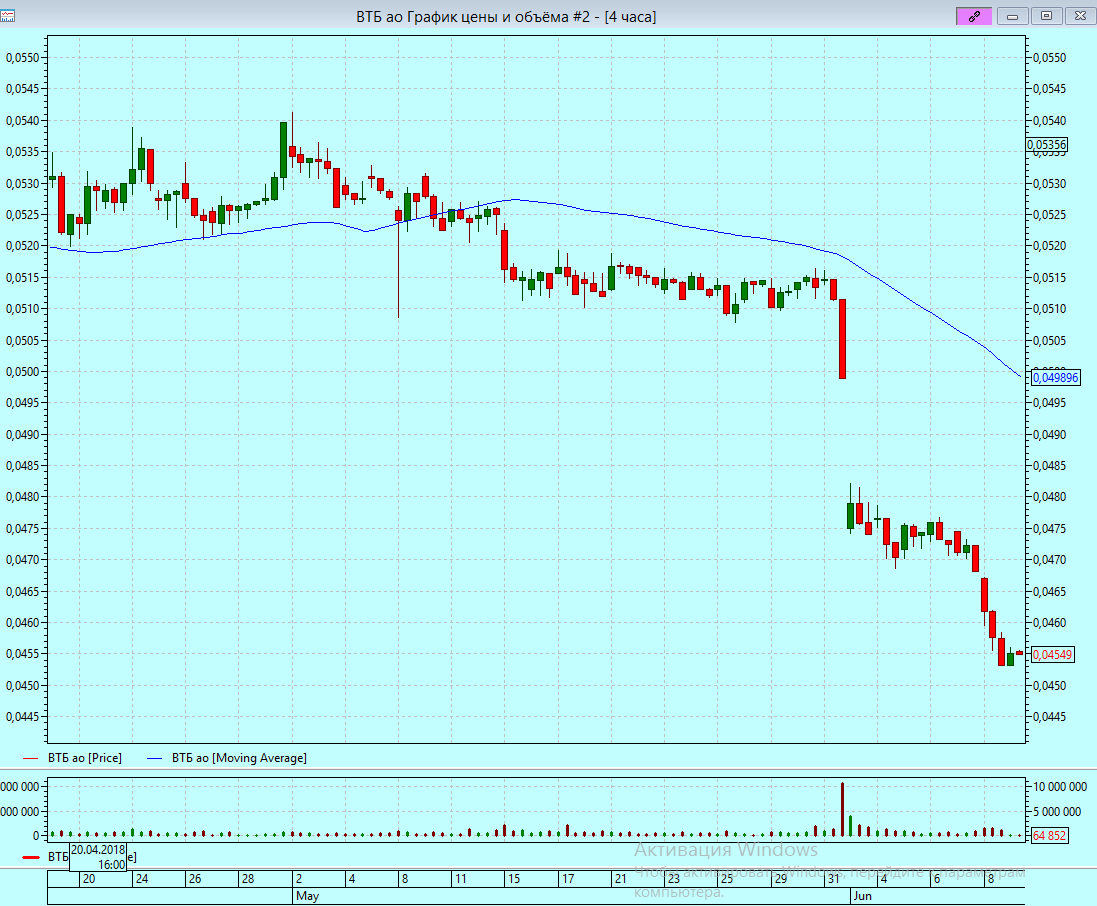1097x906 pixels.
Task: Click the 21 date label on time axis
Action: tap(621, 879)
